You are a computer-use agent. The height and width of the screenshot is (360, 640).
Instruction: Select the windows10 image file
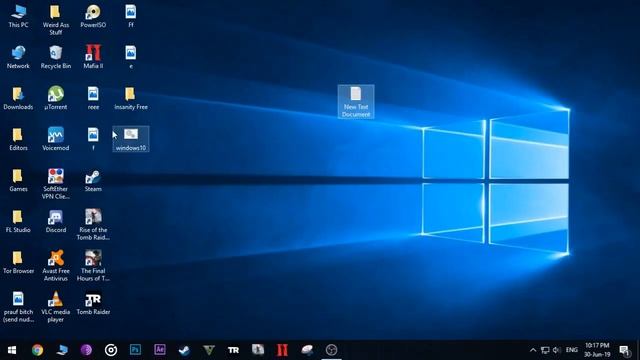click(131, 139)
